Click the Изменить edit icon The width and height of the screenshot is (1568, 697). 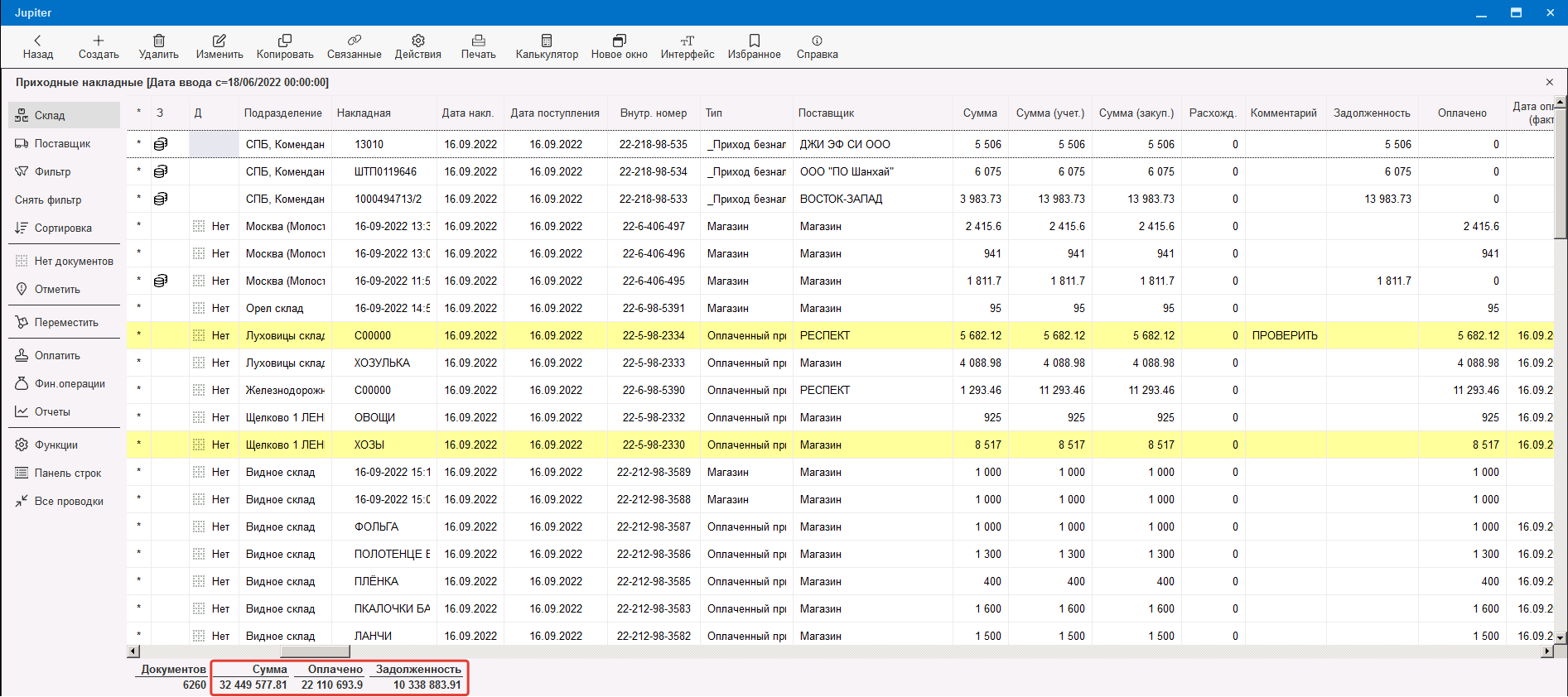[220, 41]
